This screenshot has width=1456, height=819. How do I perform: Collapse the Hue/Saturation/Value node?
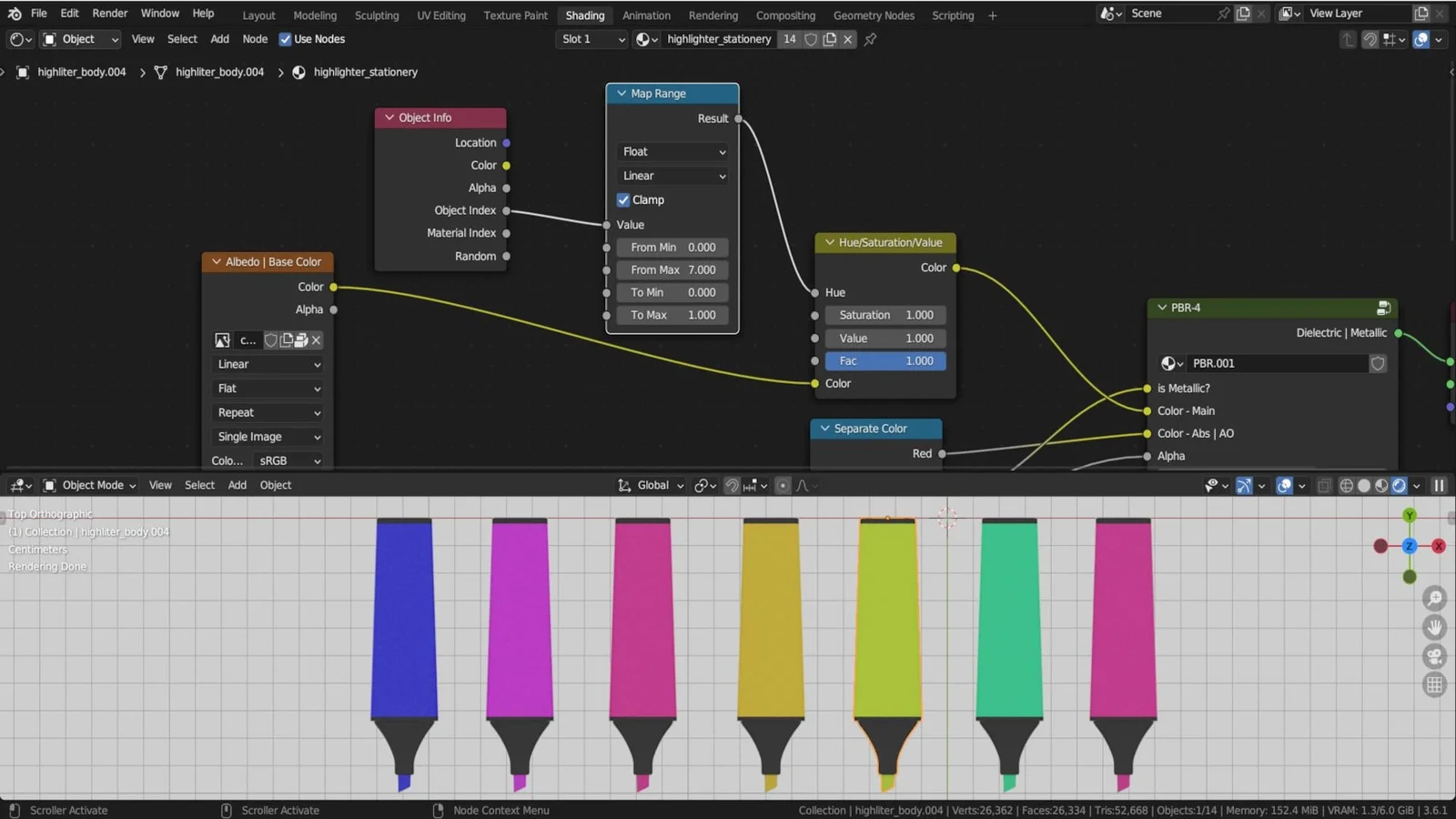(830, 243)
